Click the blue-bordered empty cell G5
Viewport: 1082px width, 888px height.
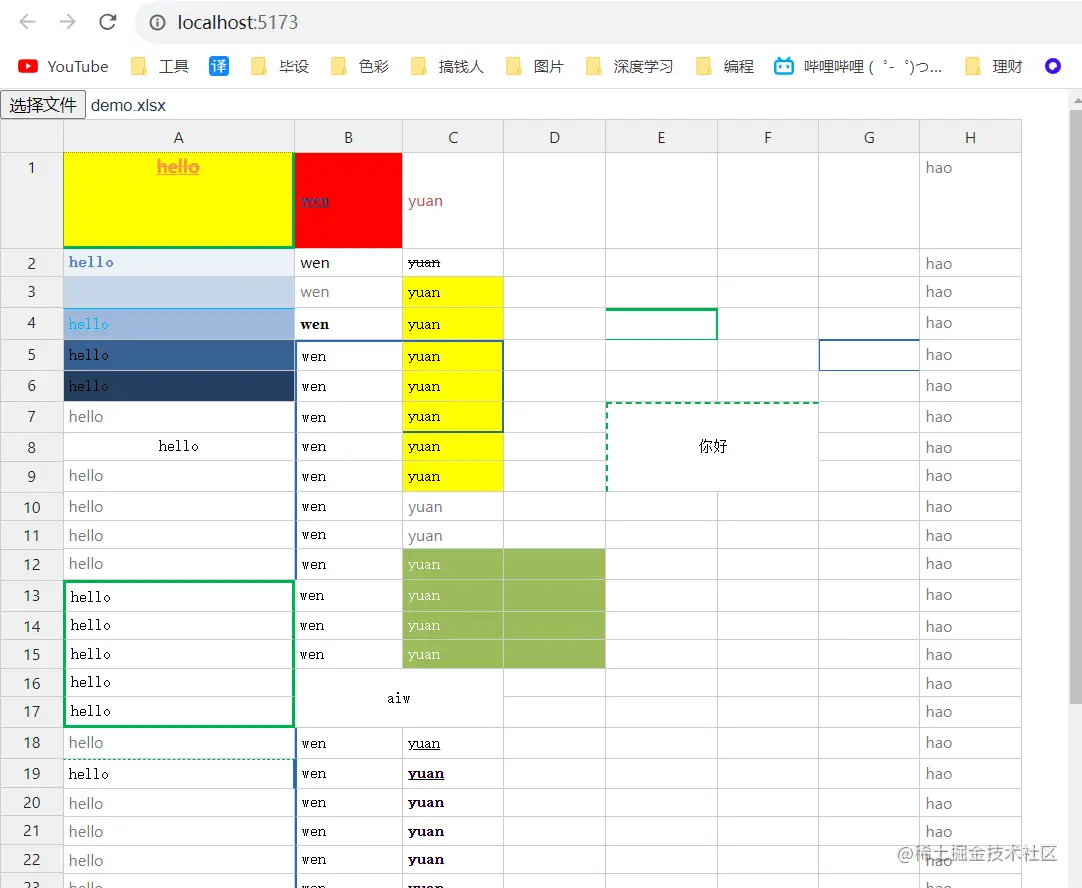869,355
